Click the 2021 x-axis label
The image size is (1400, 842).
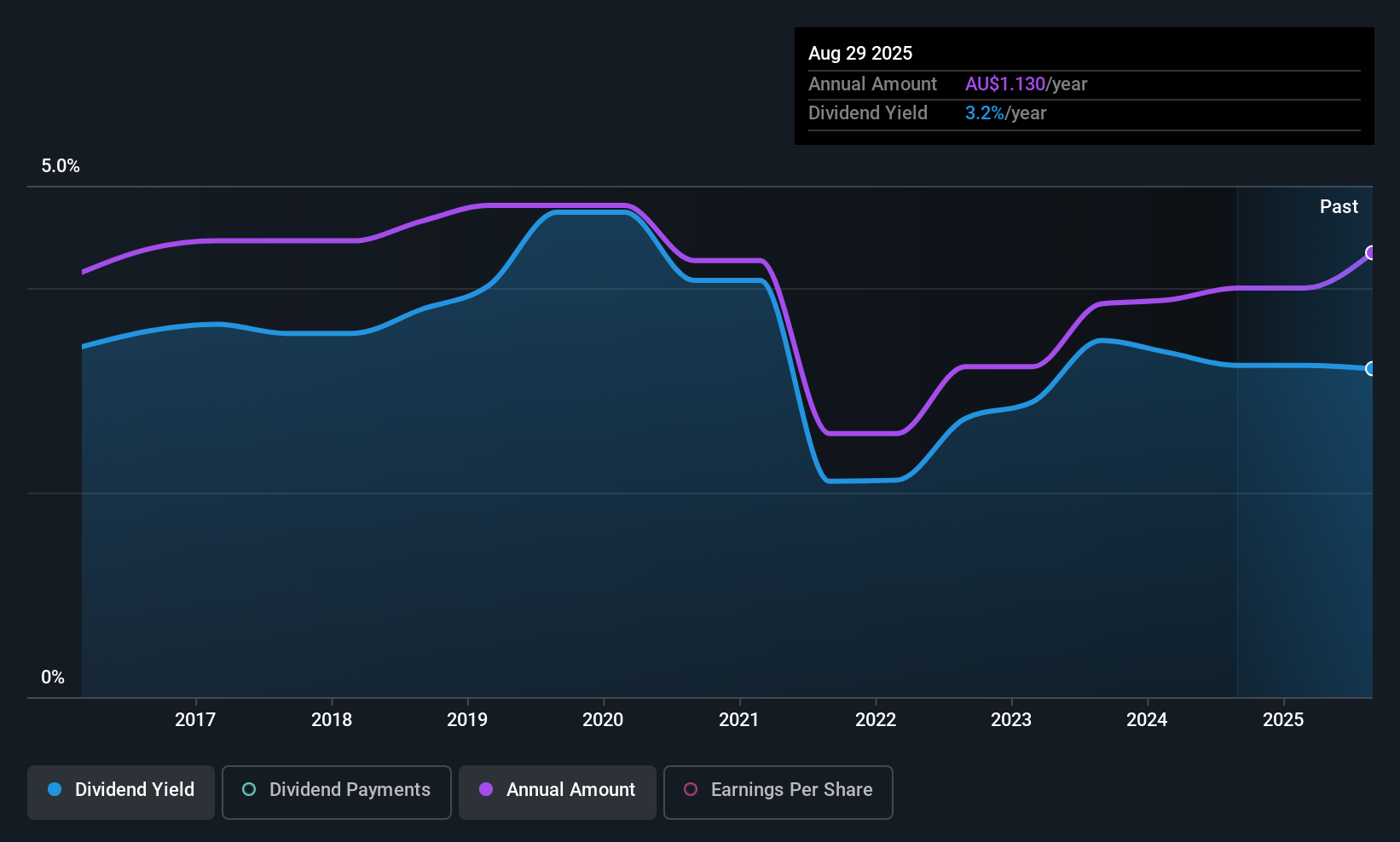point(739,720)
